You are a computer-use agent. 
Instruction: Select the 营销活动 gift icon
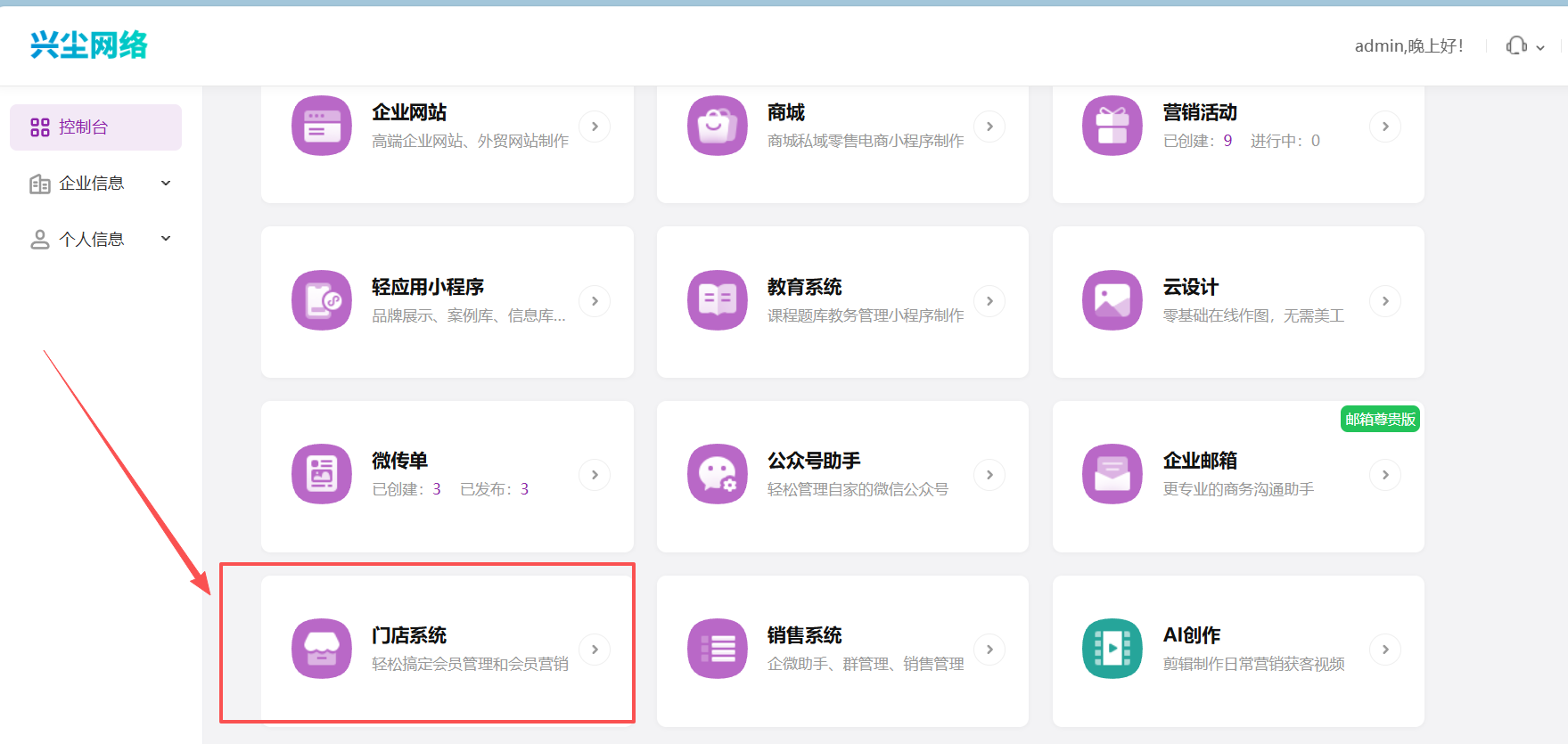(1112, 126)
